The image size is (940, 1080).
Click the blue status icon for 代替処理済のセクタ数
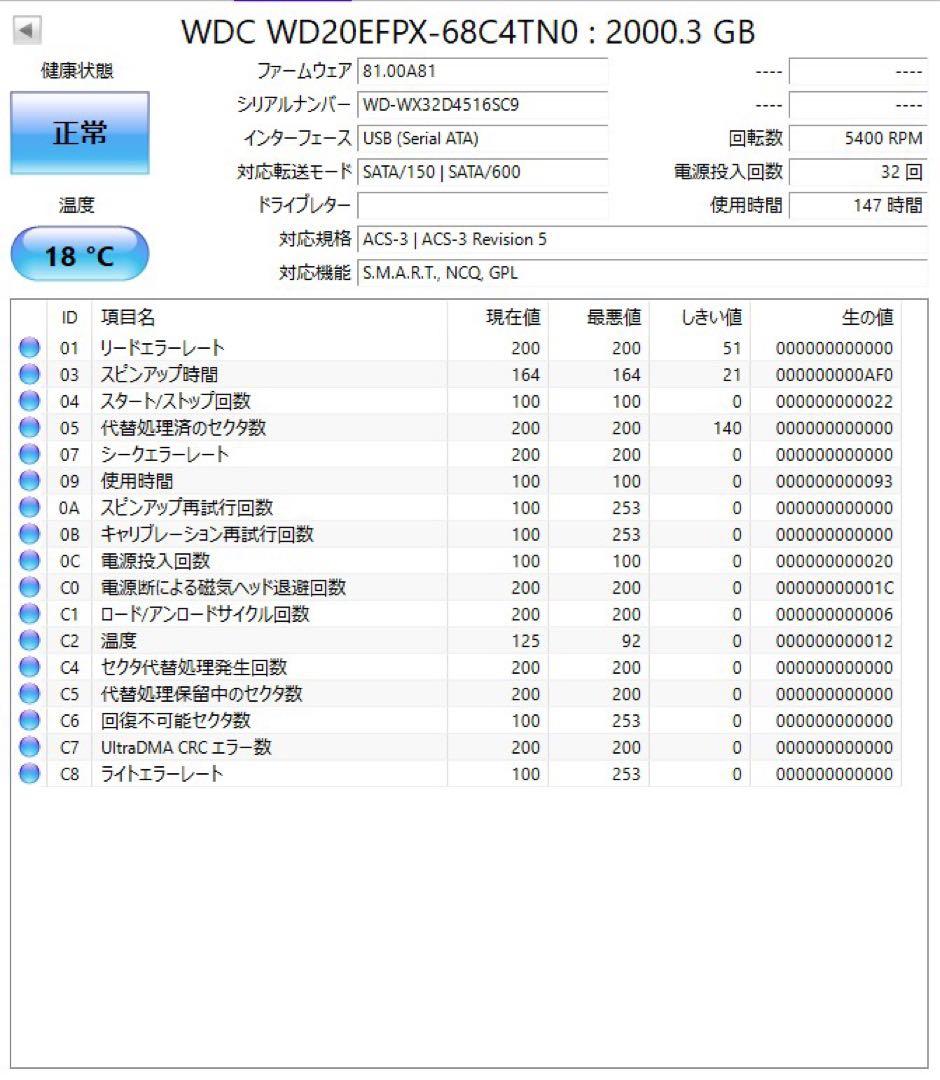click(x=28, y=428)
